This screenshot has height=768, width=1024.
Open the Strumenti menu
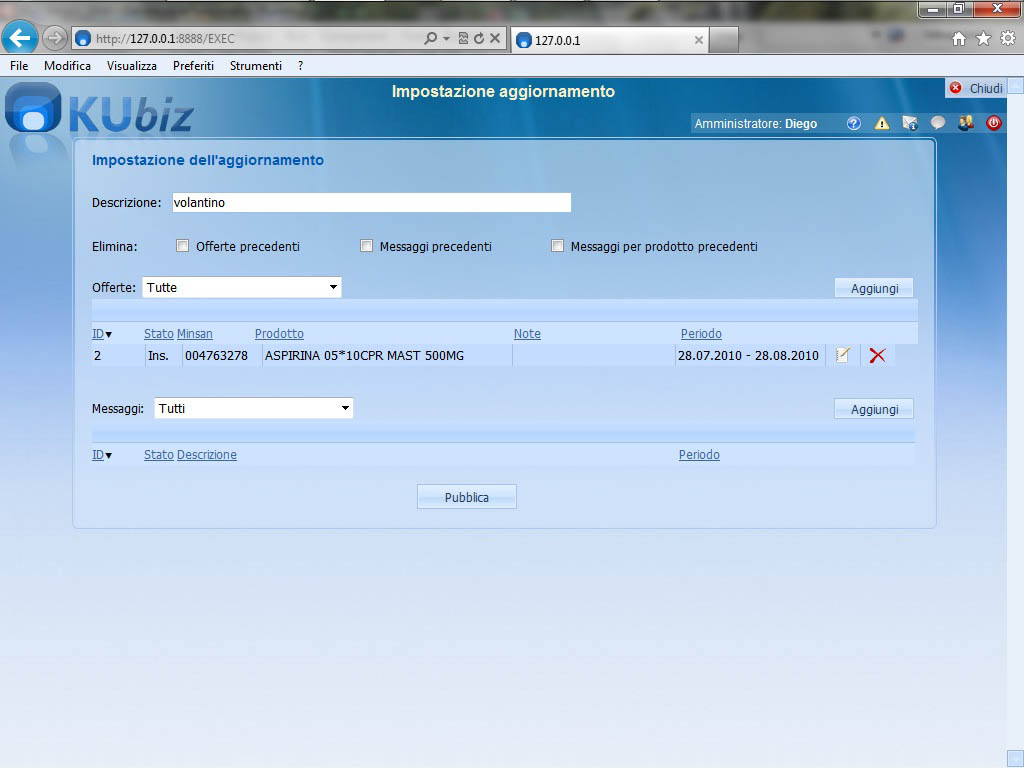pyautogui.click(x=255, y=66)
